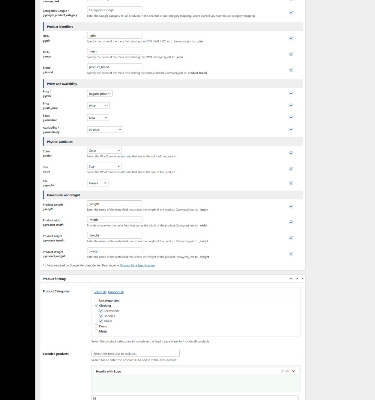The height and width of the screenshot is (400, 375).
Task: Click the Product length _length field
Action: [115, 204]
